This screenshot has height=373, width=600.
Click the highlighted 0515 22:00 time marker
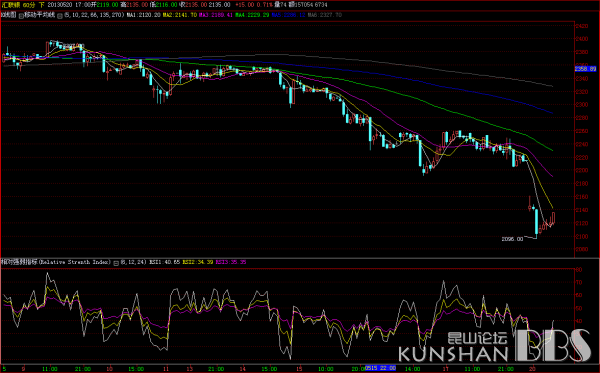(380, 368)
